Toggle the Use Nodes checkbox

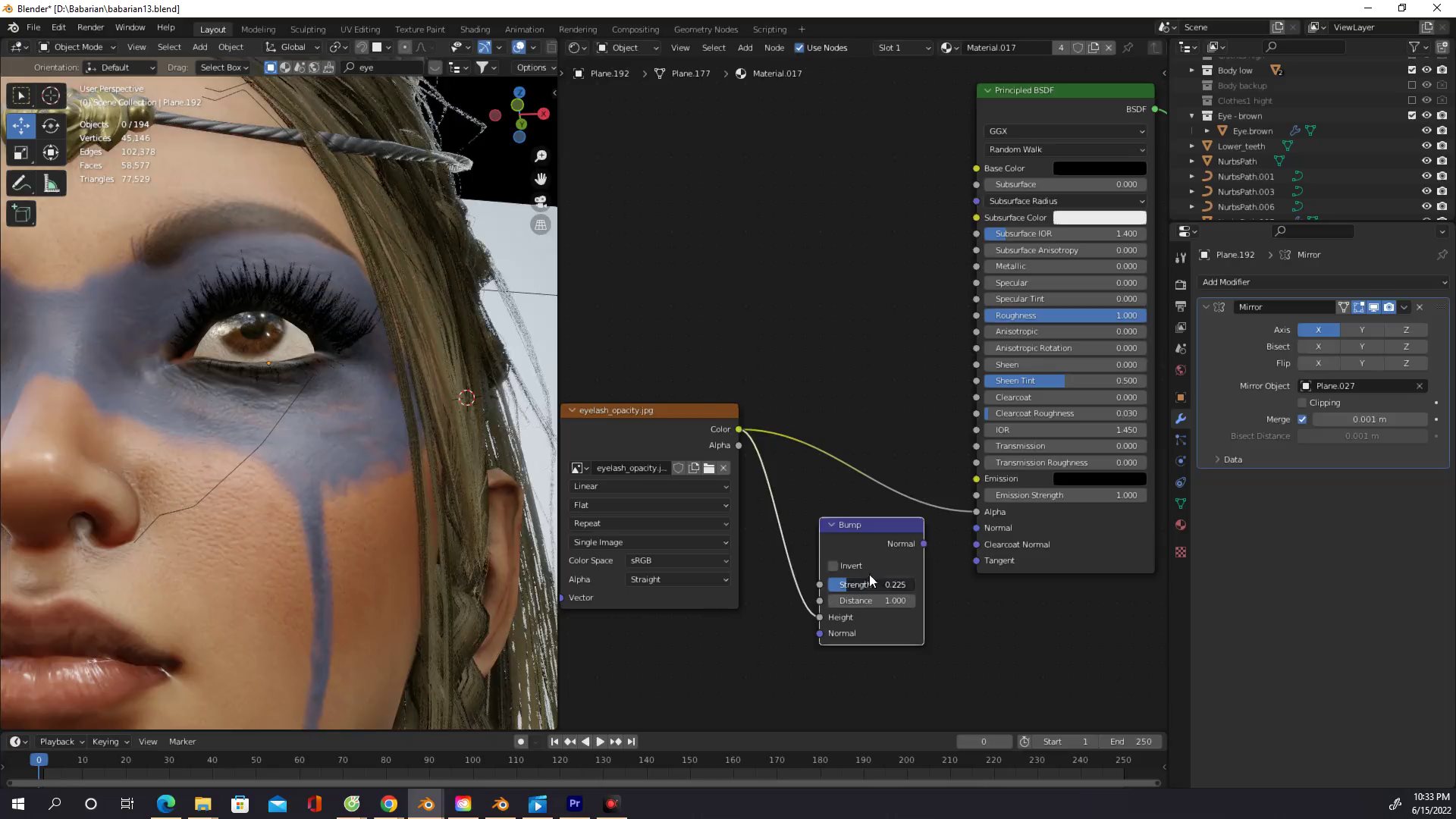pyautogui.click(x=799, y=48)
